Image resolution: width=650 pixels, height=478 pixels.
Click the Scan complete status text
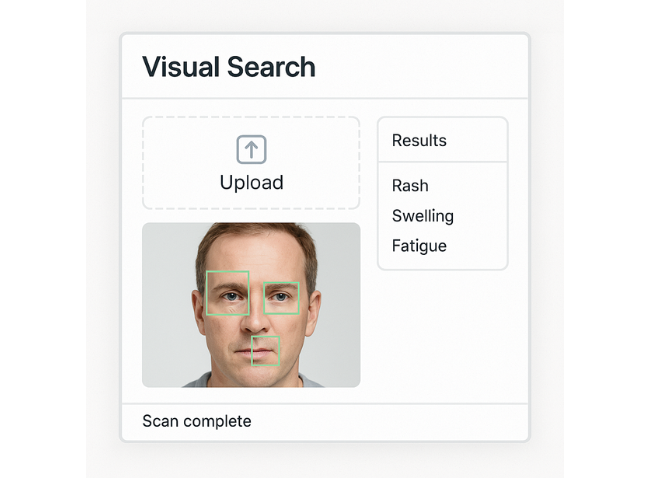pyautogui.click(x=196, y=421)
